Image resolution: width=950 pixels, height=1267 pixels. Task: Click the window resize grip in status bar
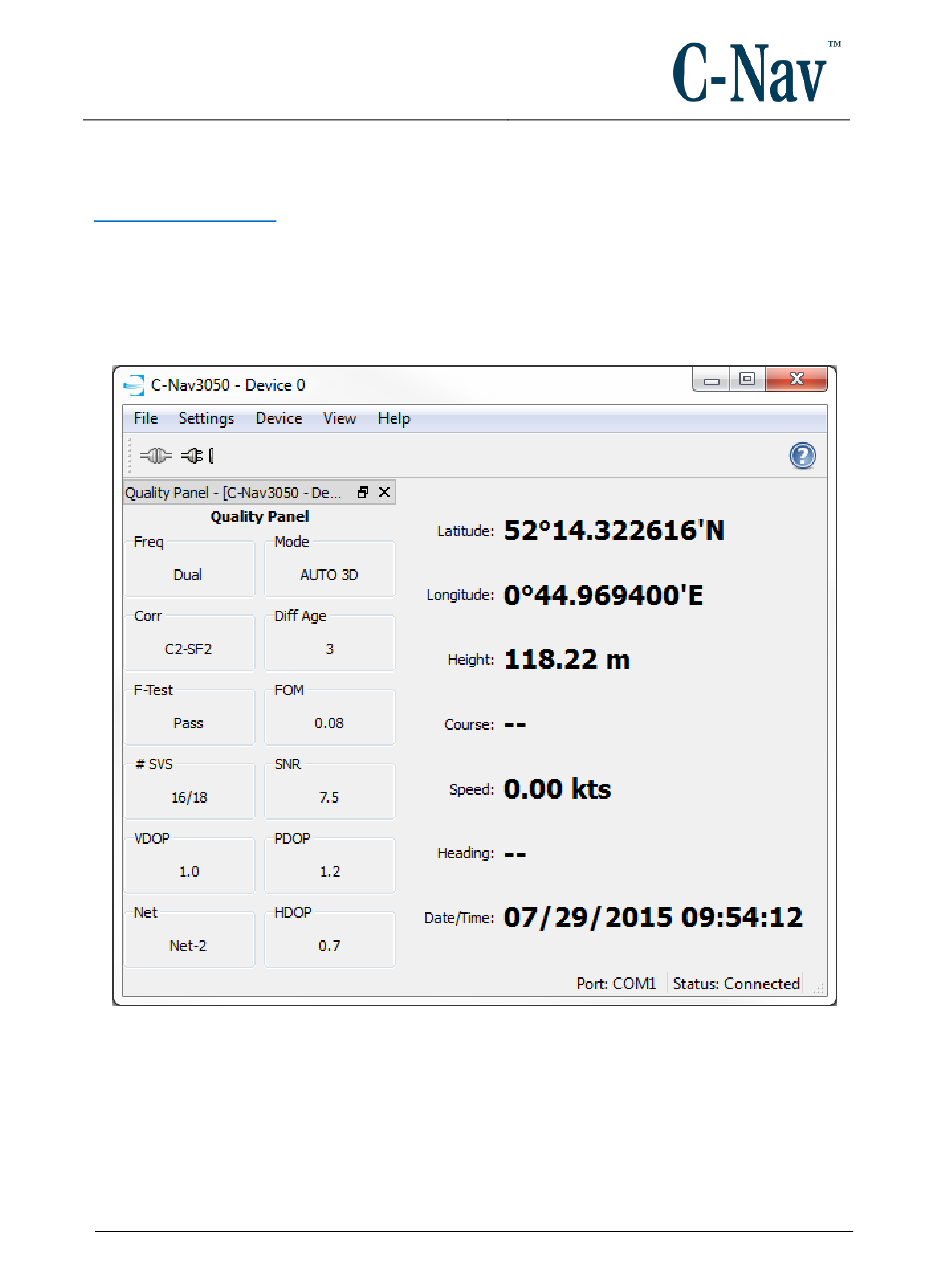pyautogui.click(x=819, y=987)
